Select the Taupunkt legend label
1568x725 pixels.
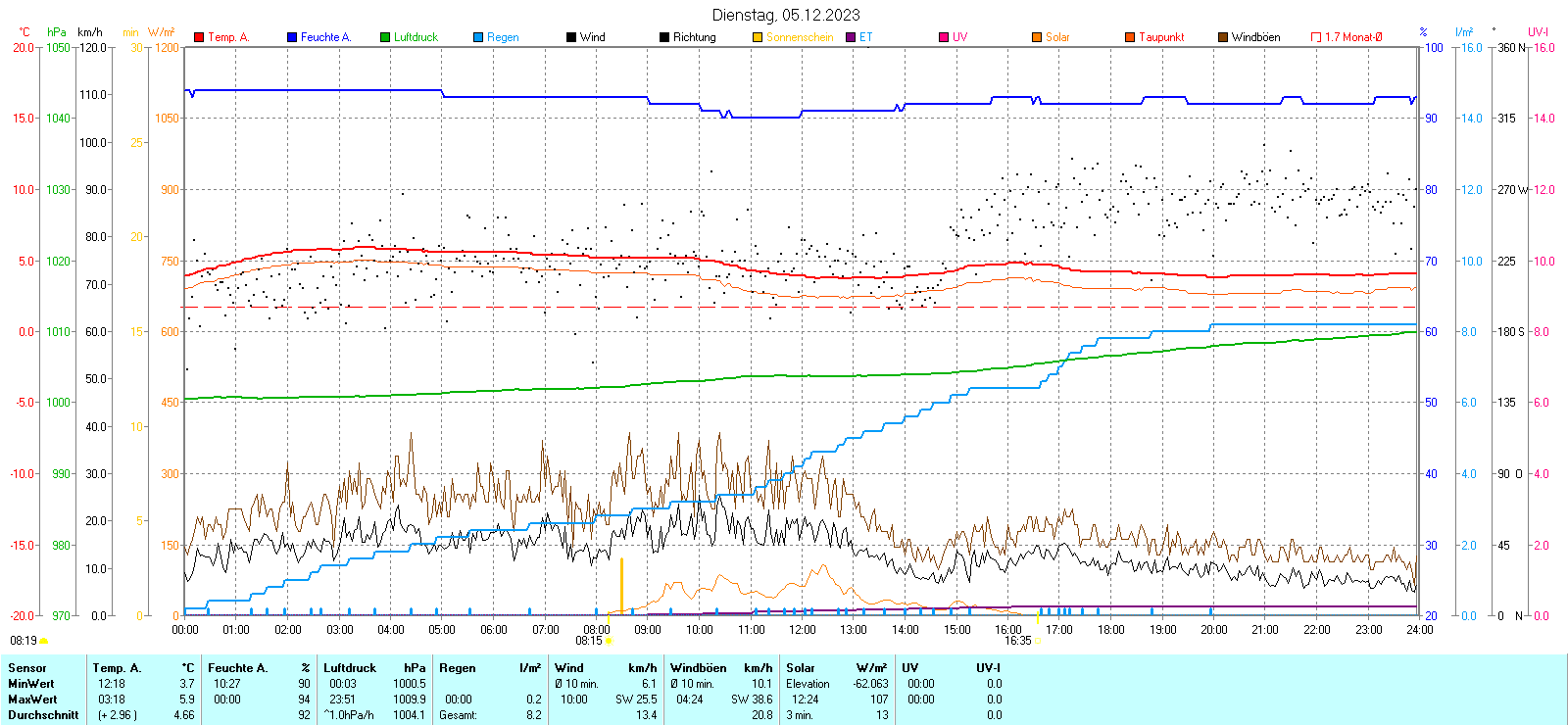click(x=1161, y=37)
